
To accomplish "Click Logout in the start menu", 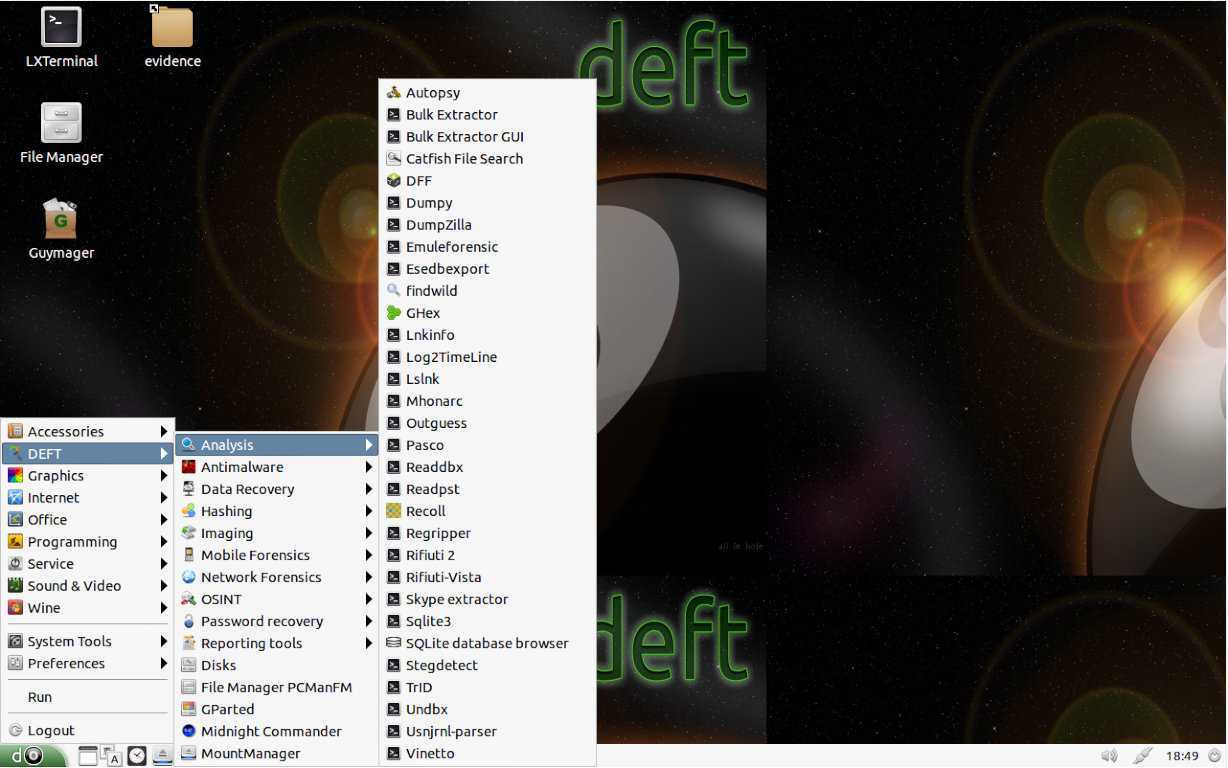I will 51,730.
